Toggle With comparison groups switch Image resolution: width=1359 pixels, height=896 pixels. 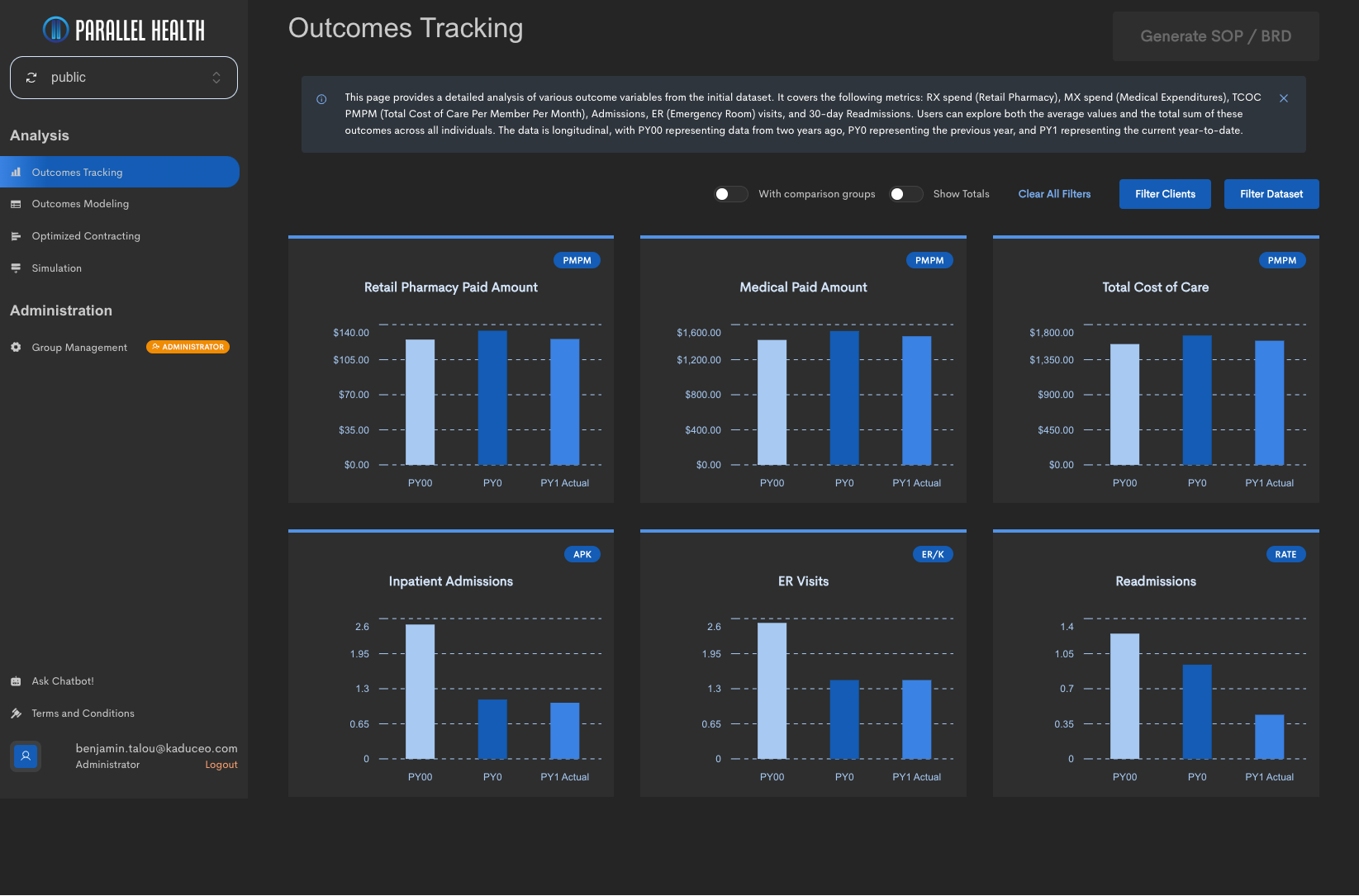pos(730,194)
